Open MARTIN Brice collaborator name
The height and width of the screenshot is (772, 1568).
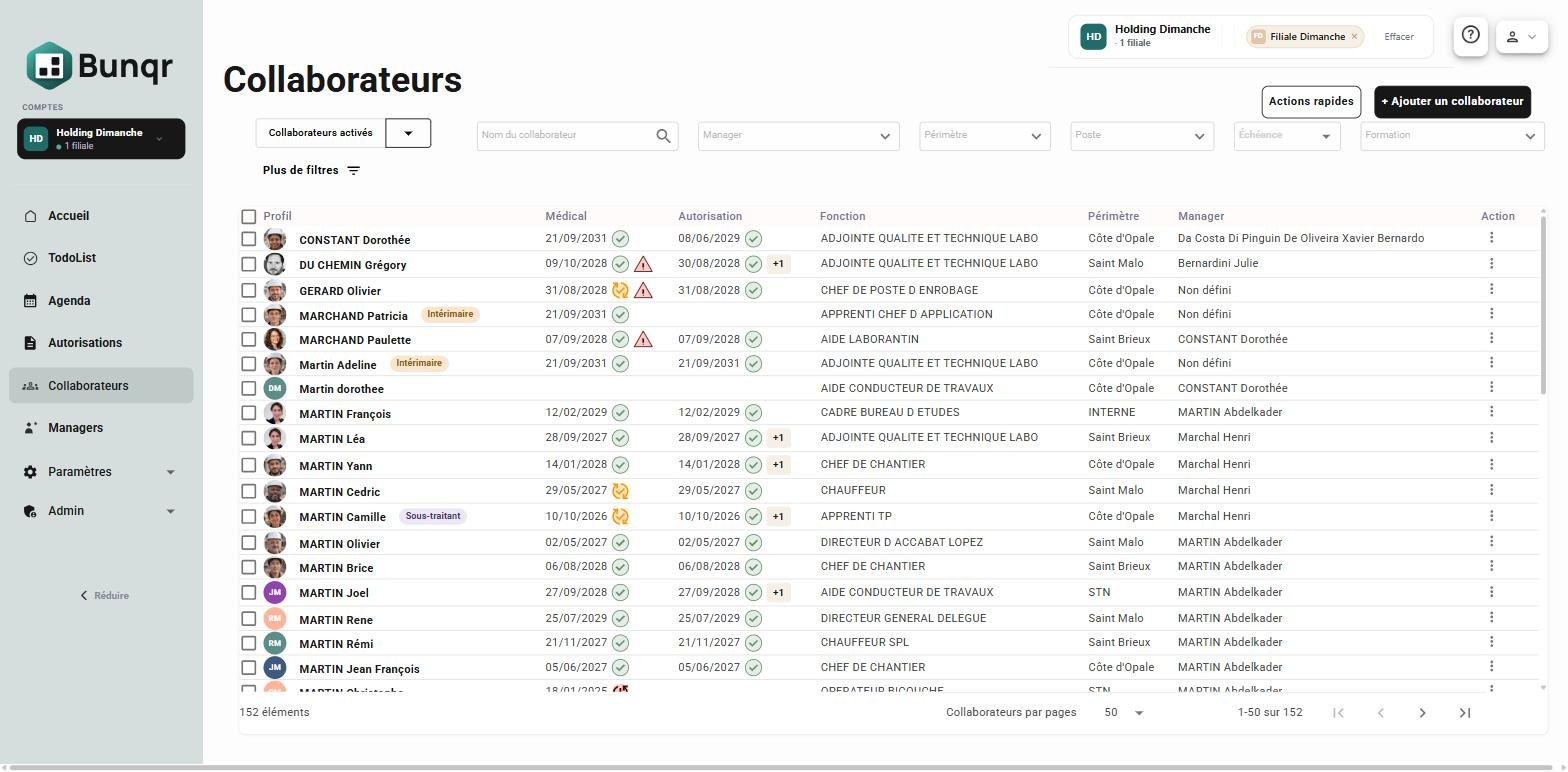[x=336, y=568]
